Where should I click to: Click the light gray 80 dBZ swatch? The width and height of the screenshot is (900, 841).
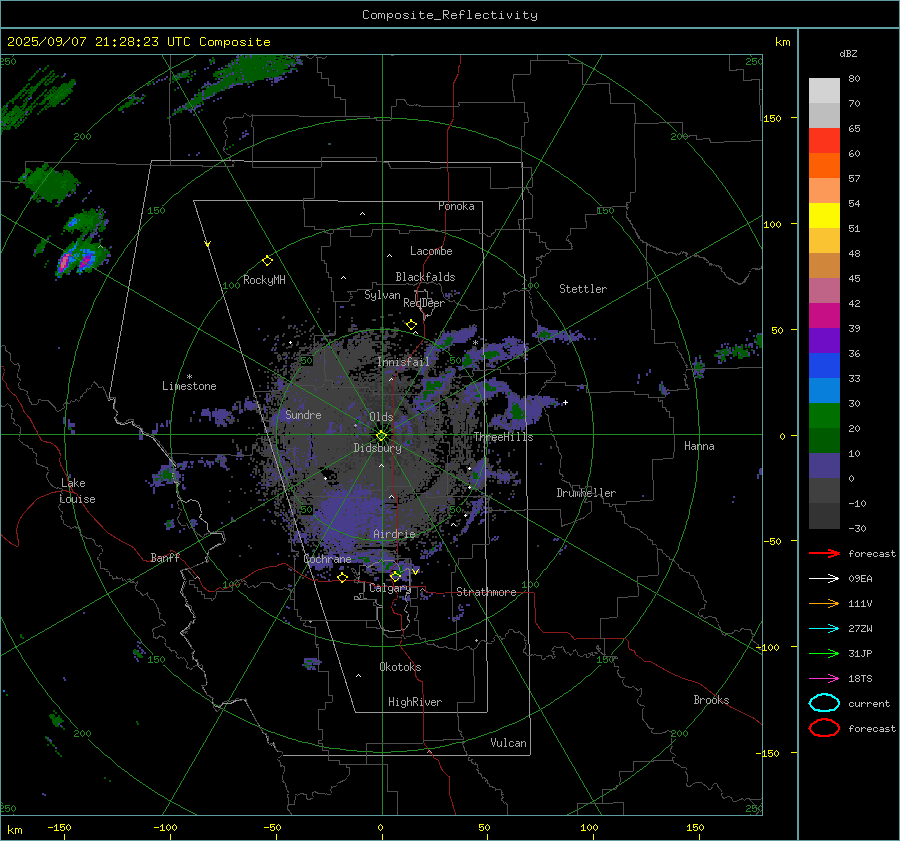(824, 91)
